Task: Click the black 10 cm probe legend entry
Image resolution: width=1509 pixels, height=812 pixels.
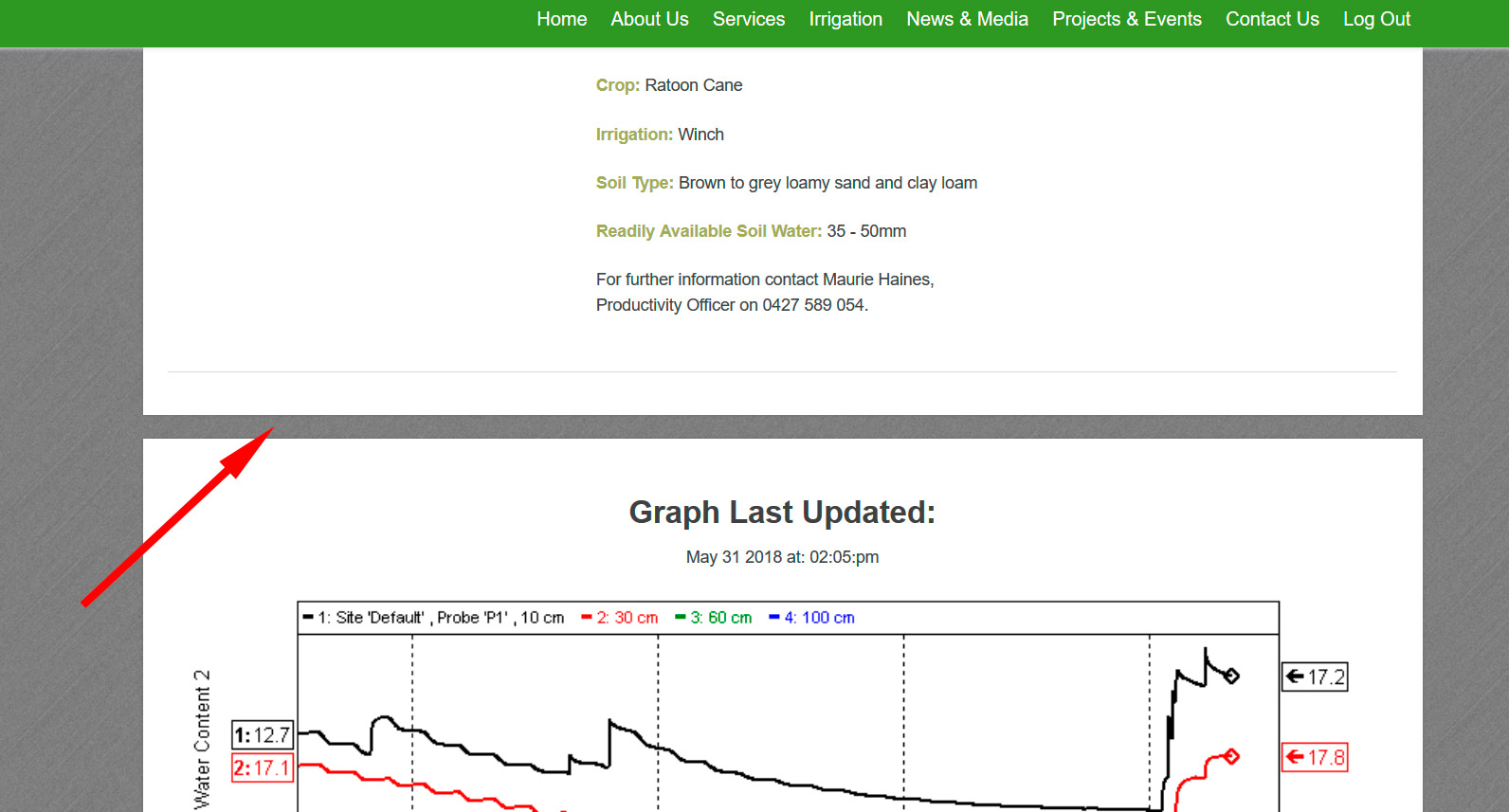Action: (434, 618)
